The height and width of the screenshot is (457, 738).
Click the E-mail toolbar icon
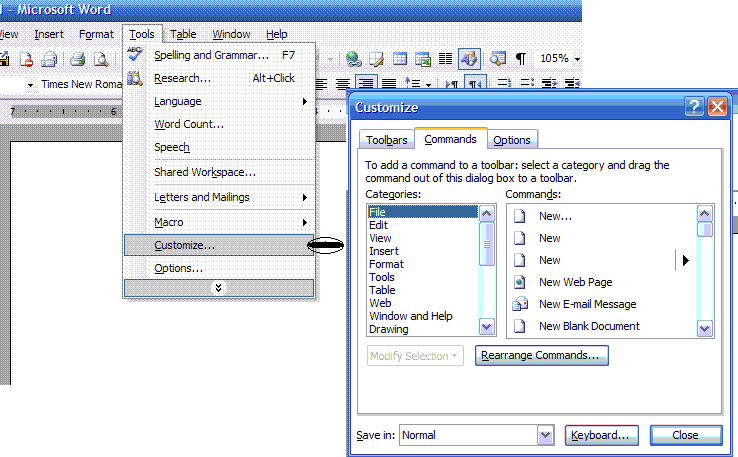pos(49,59)
